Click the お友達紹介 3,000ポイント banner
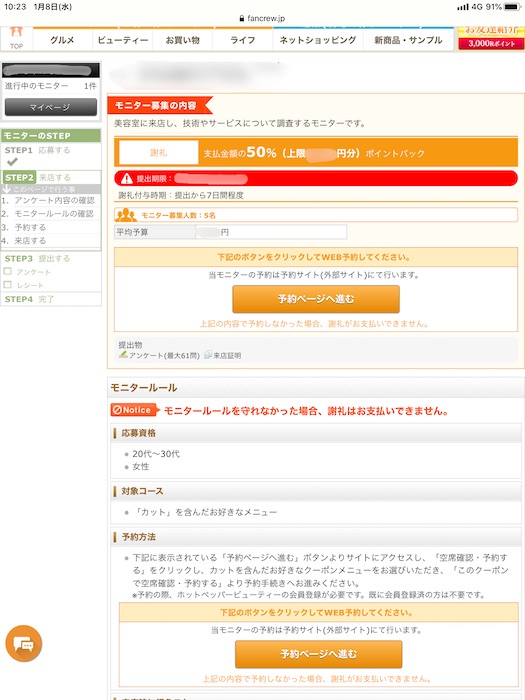 point(491,38)
